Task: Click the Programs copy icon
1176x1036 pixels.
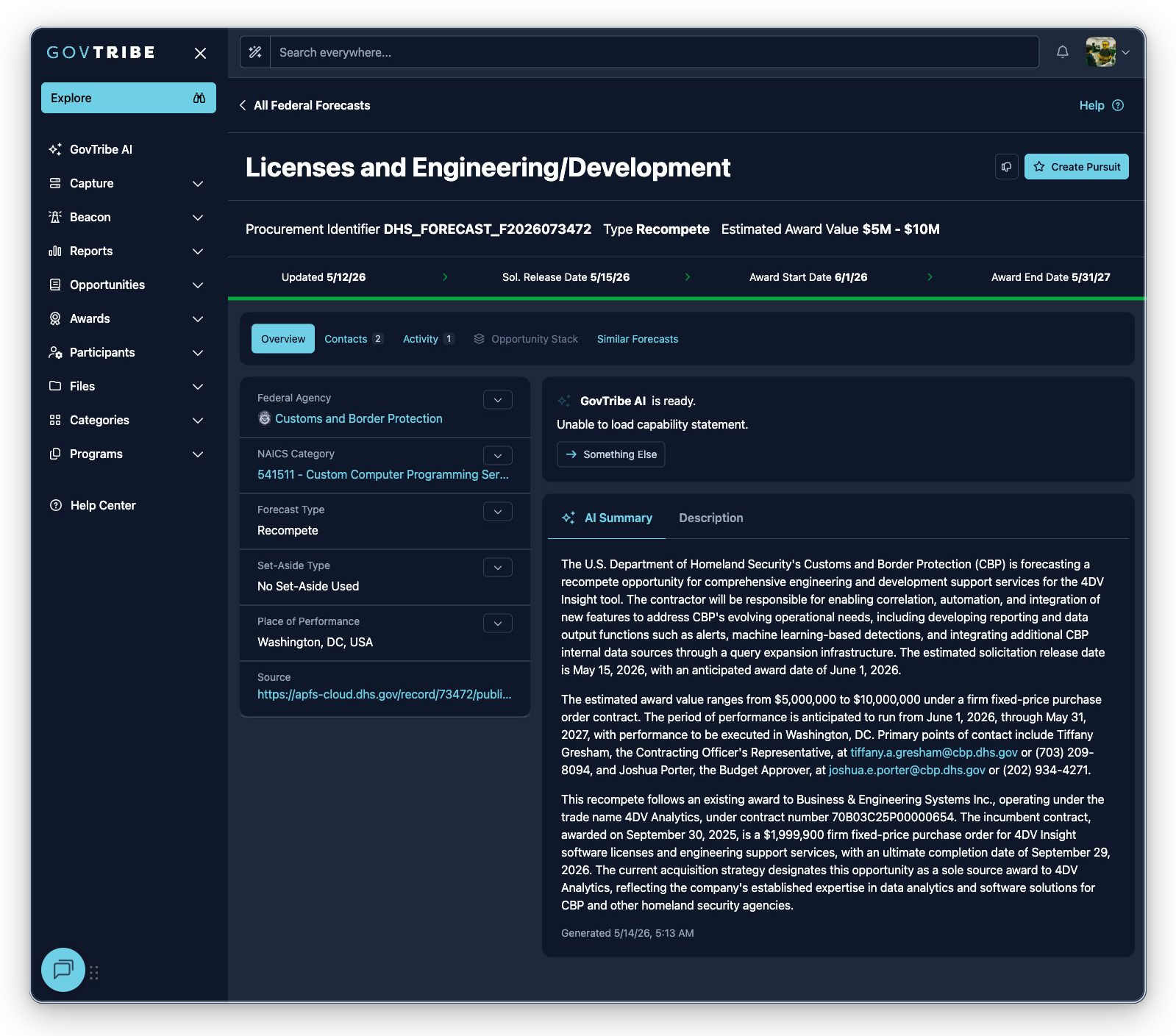Action: [55, 454]
